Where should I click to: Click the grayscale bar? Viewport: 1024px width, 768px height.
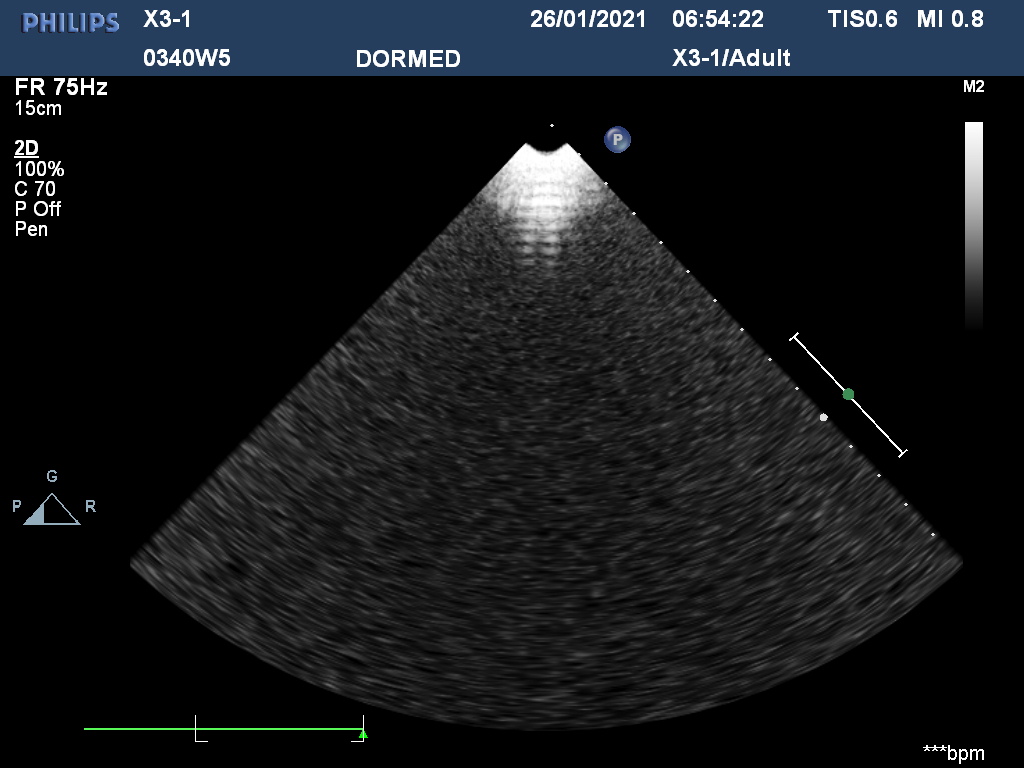[x=973, y=224]
